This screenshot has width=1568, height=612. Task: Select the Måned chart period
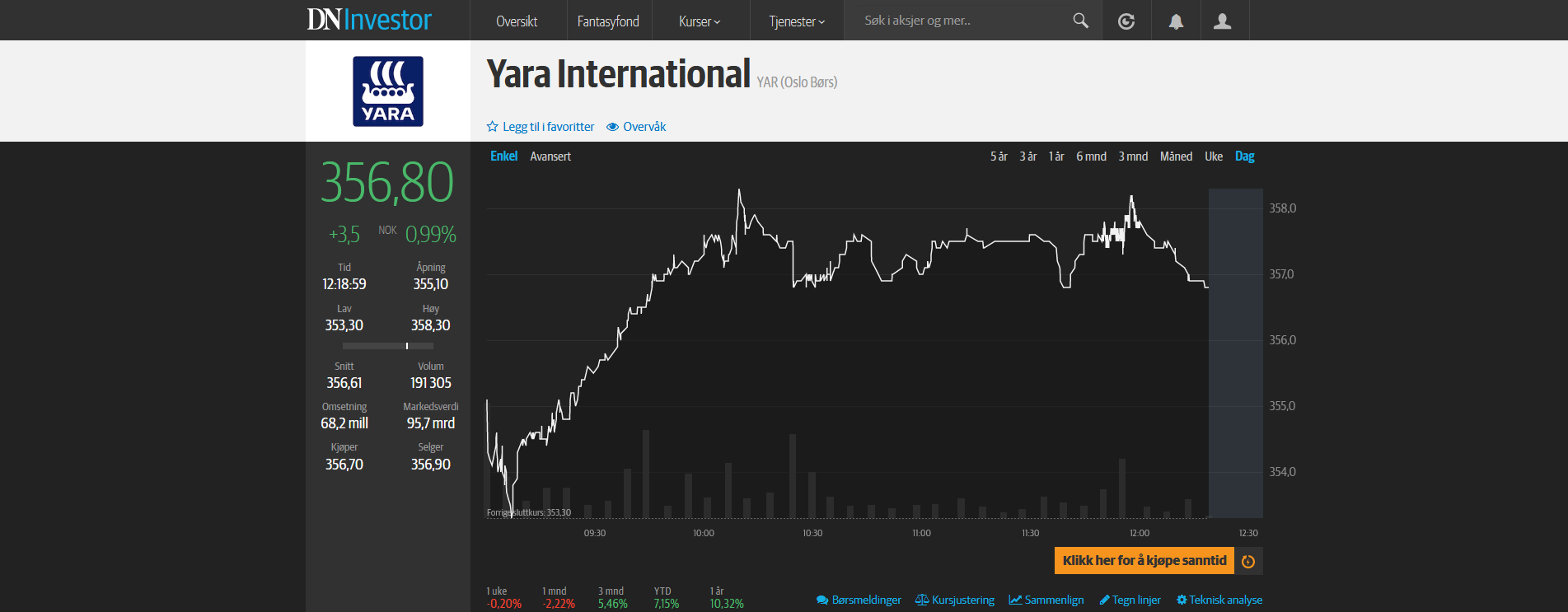point(1176,156)
